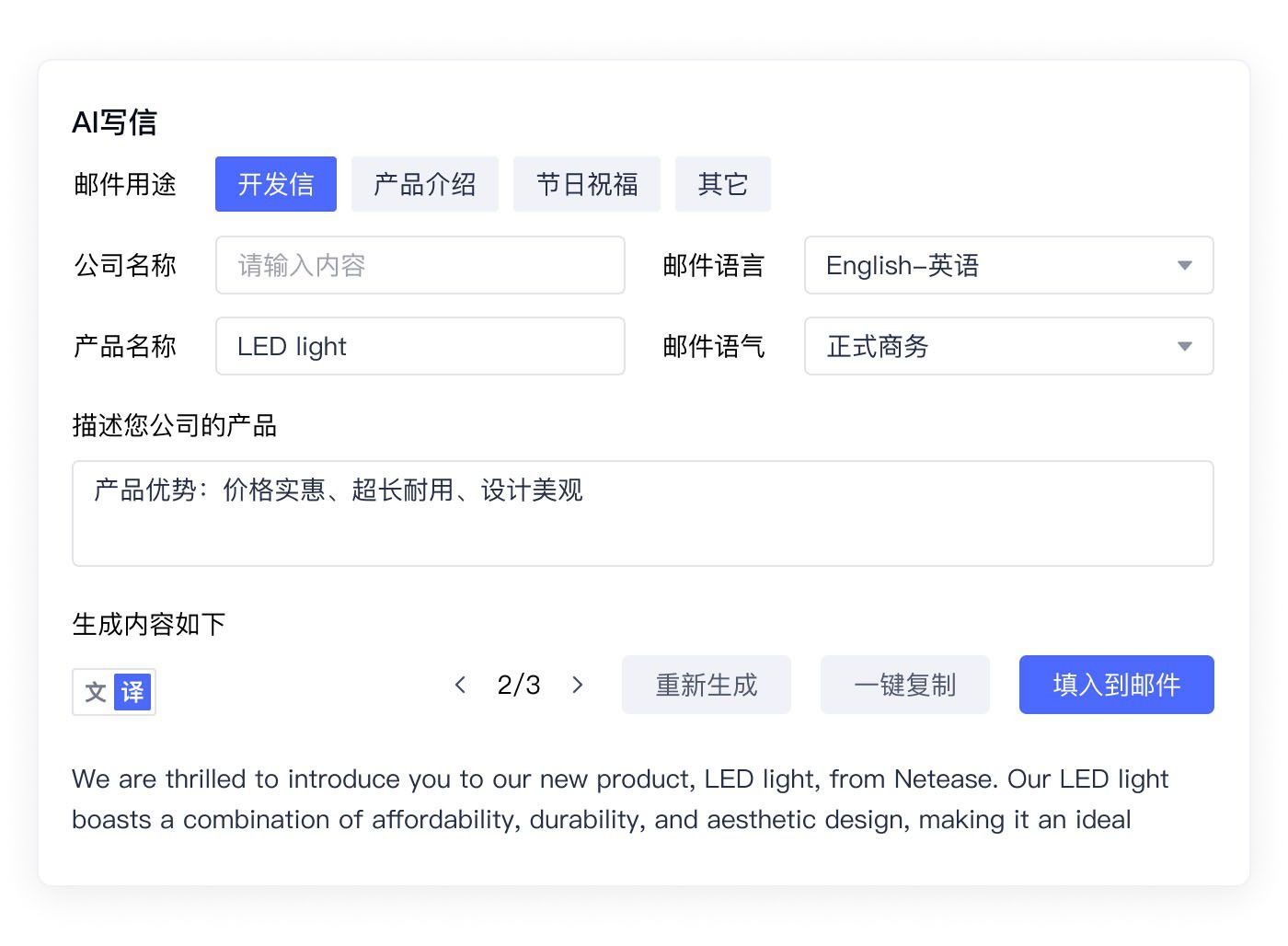Viewport: 1288px width, 946px height.
Task: Choose the 节日祝福 email purpose
Action: tap(586, 184)
